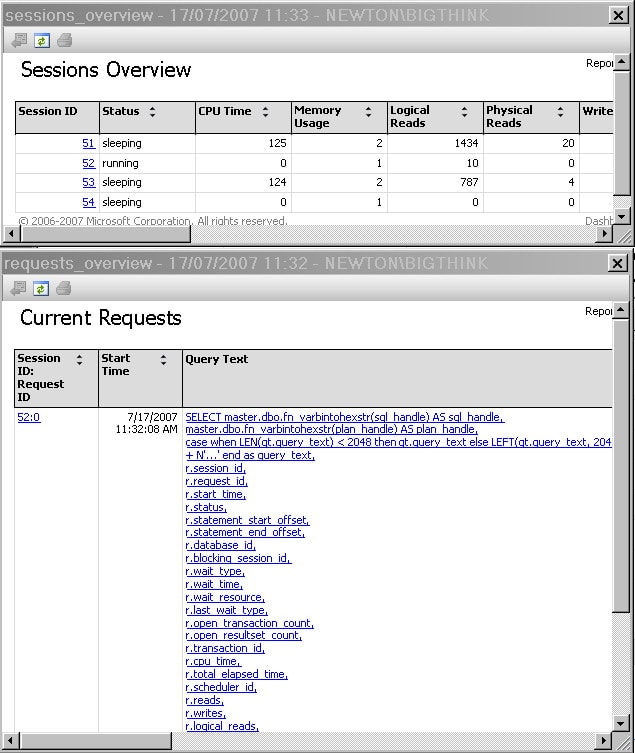Click horizontal scrollbar thumb in sessions_overview
The image size is (635, 753).
click(x=106, y=234)
